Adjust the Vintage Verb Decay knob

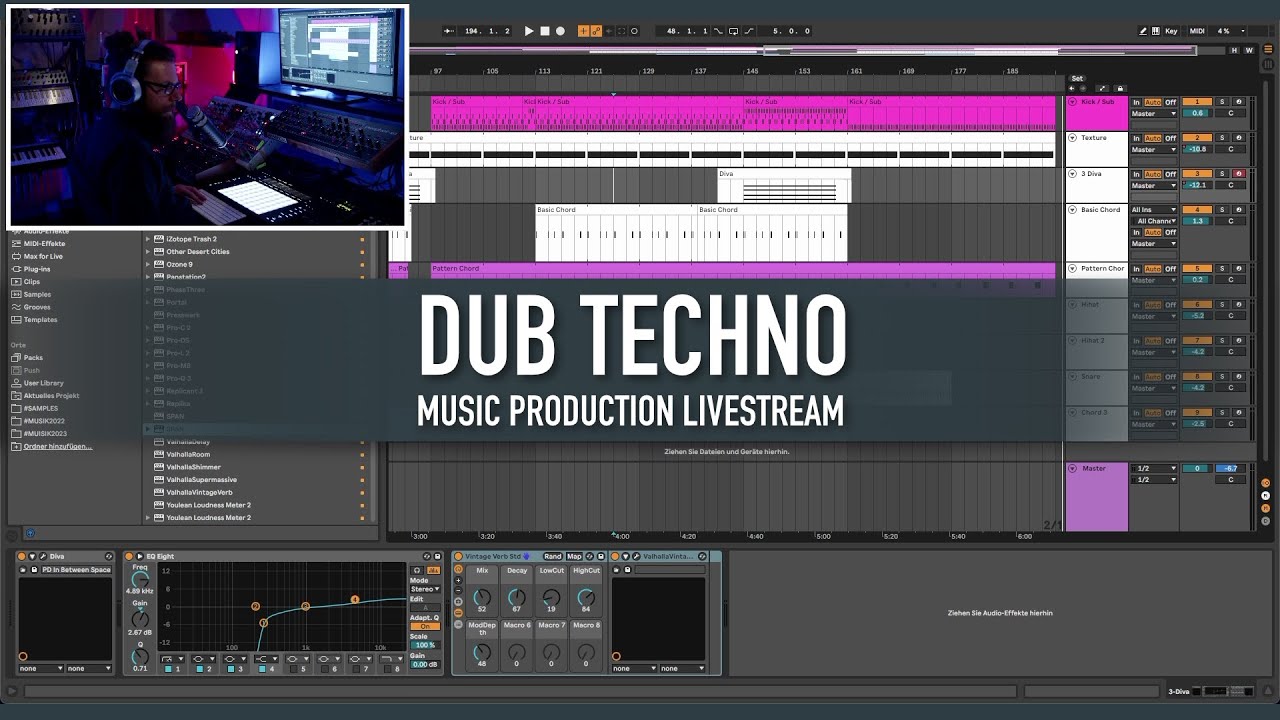click(x=517, y=598)
